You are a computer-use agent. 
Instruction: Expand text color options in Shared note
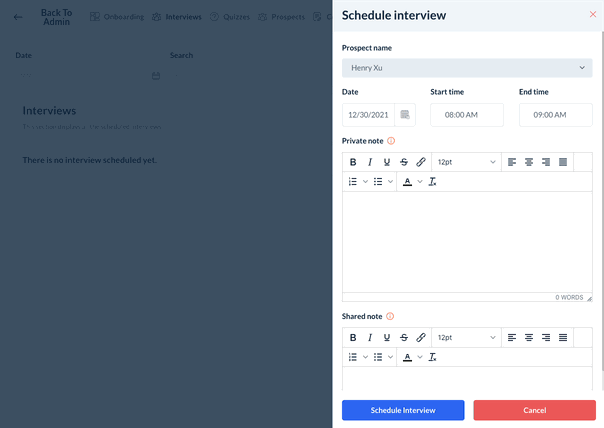pyautogui.click(x=420, y=357)
